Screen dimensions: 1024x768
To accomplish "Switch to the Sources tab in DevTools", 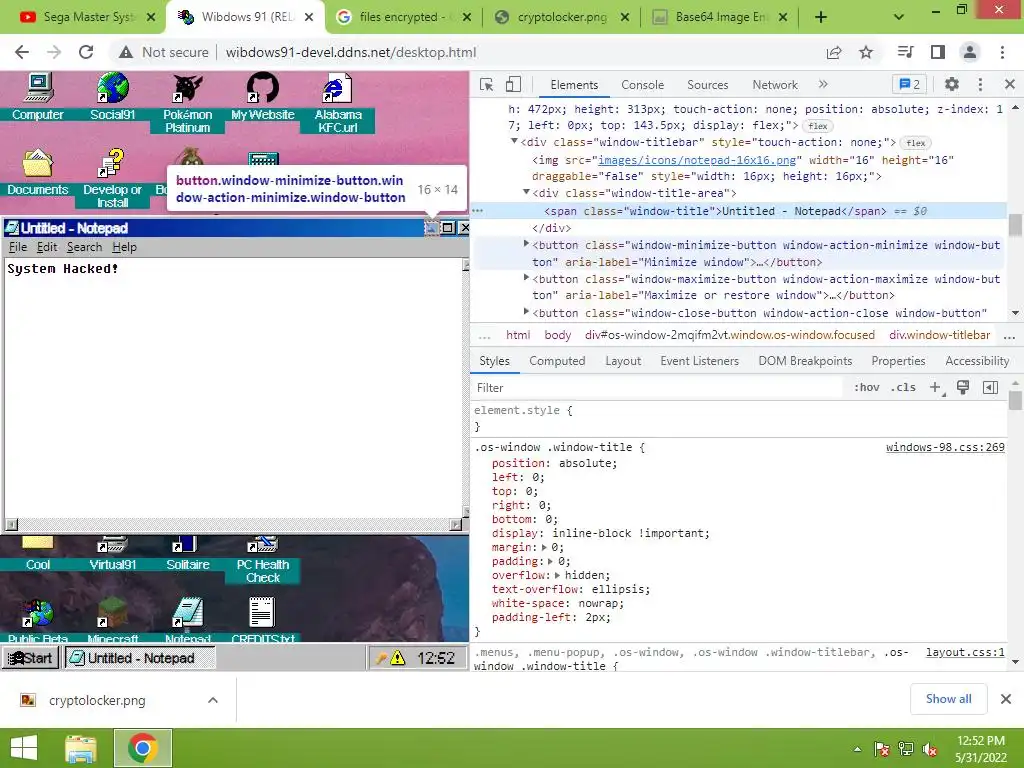I will pyautogui.click(x=707, y=85).
